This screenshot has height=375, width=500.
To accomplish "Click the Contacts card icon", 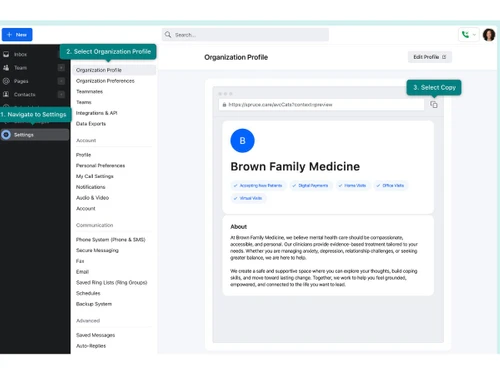I will pyautogui.click(x=6, y=94).
